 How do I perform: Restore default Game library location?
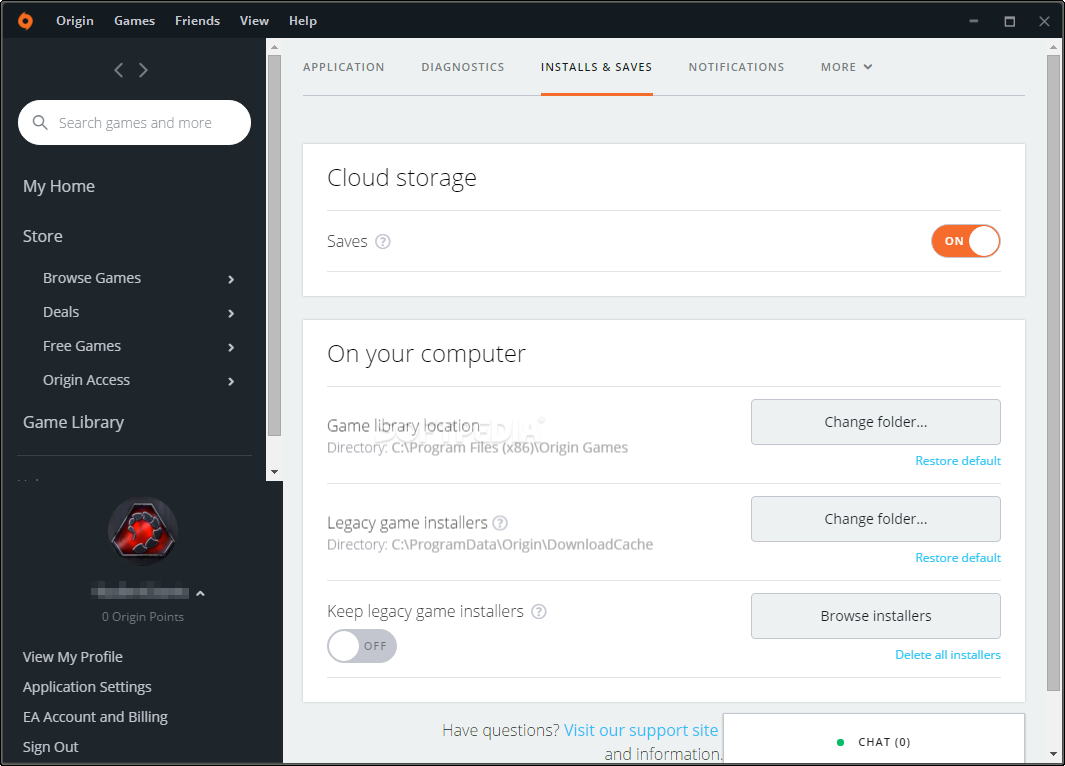pos(958,461)
